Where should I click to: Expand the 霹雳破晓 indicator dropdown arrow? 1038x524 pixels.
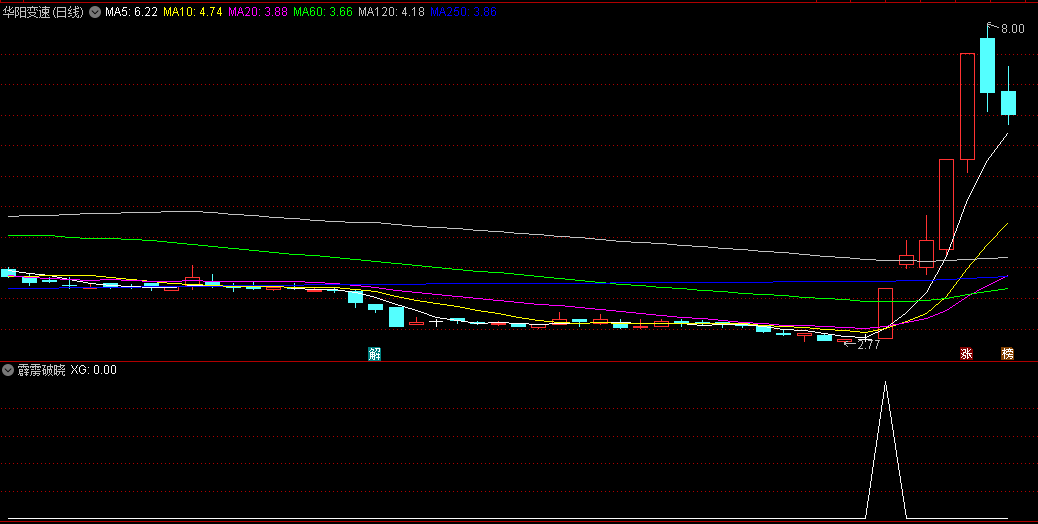tap(9, 370)
